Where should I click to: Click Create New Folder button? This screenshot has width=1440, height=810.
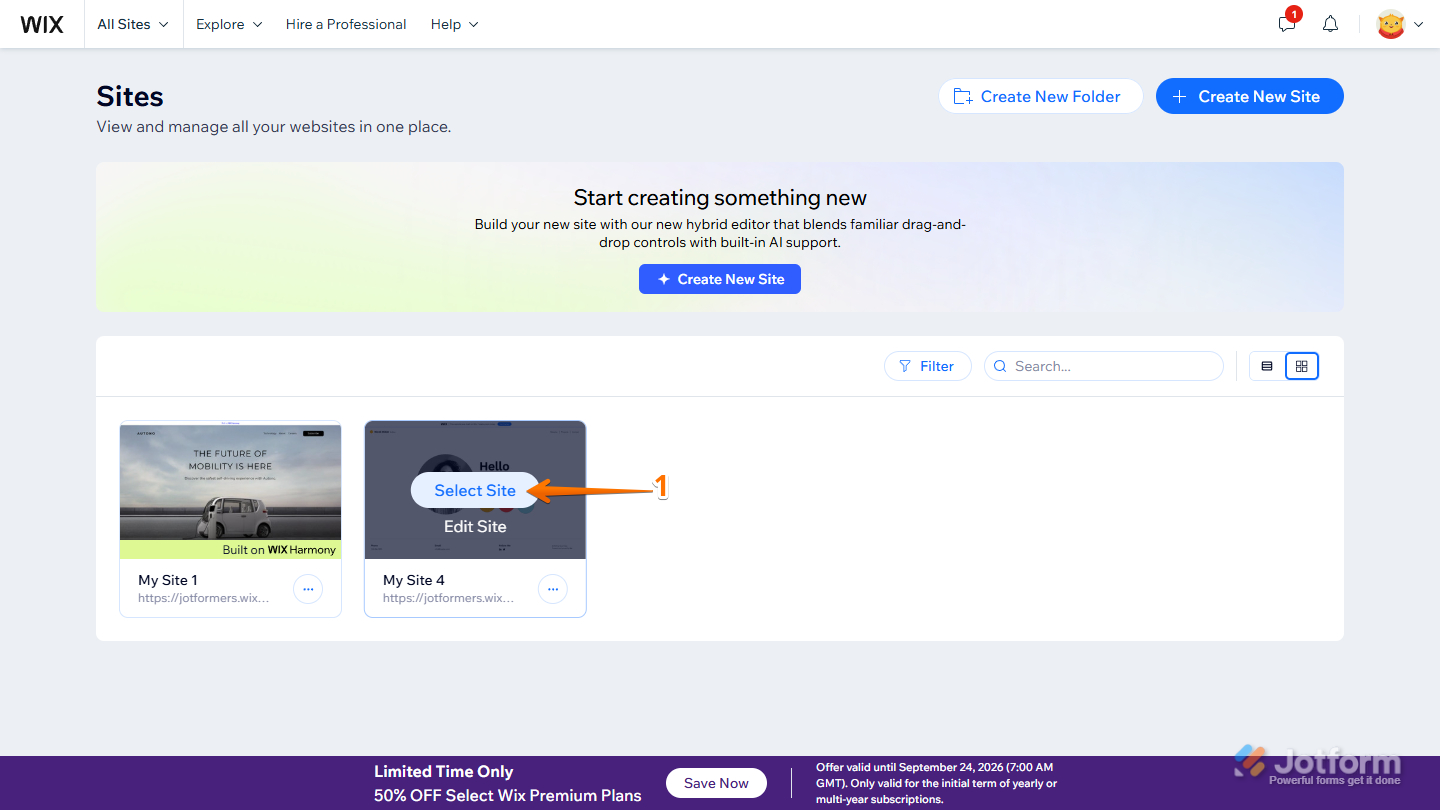coord(1040,96)
